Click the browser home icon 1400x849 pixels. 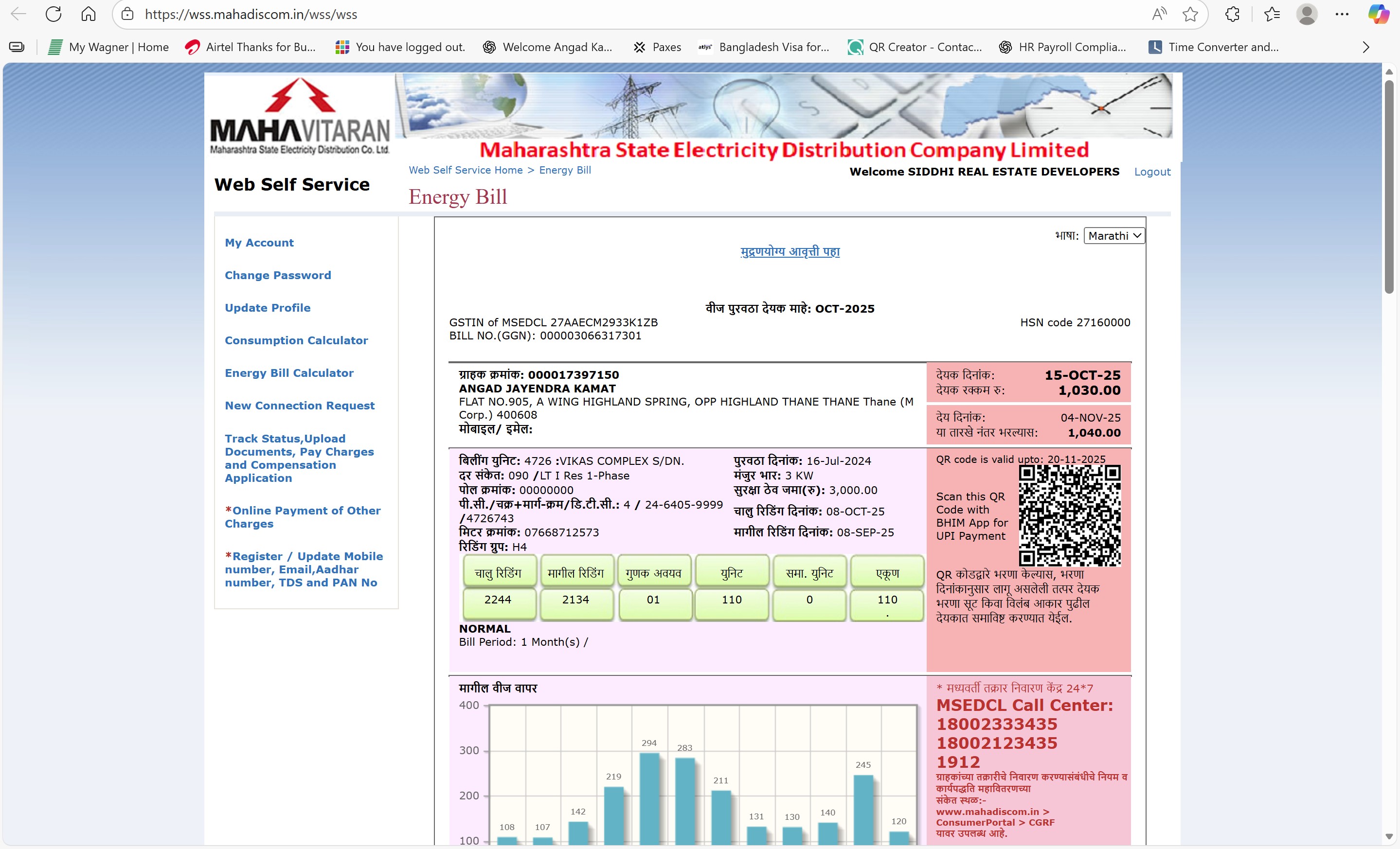click(88, 14)
